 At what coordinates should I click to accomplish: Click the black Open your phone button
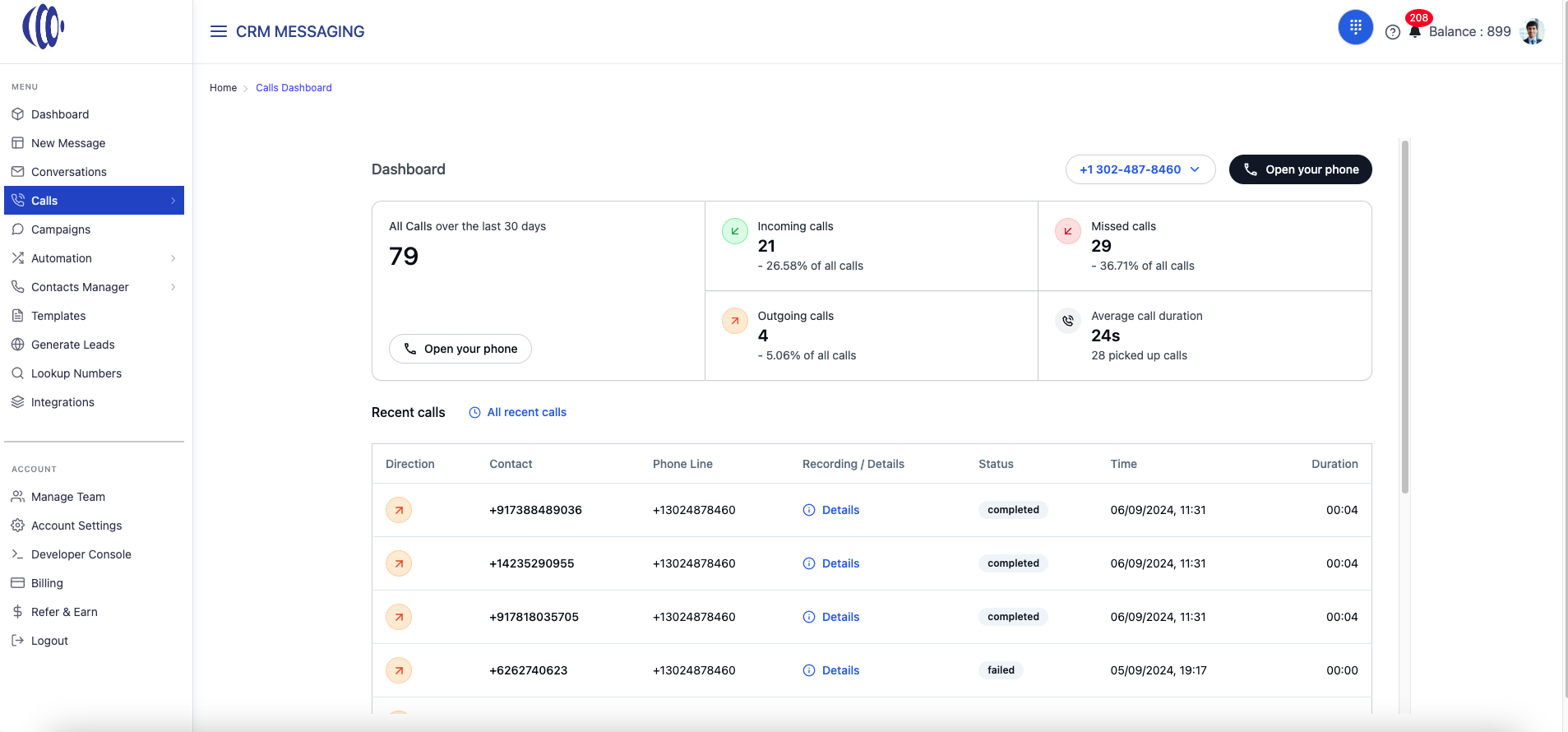[1301, 169]
